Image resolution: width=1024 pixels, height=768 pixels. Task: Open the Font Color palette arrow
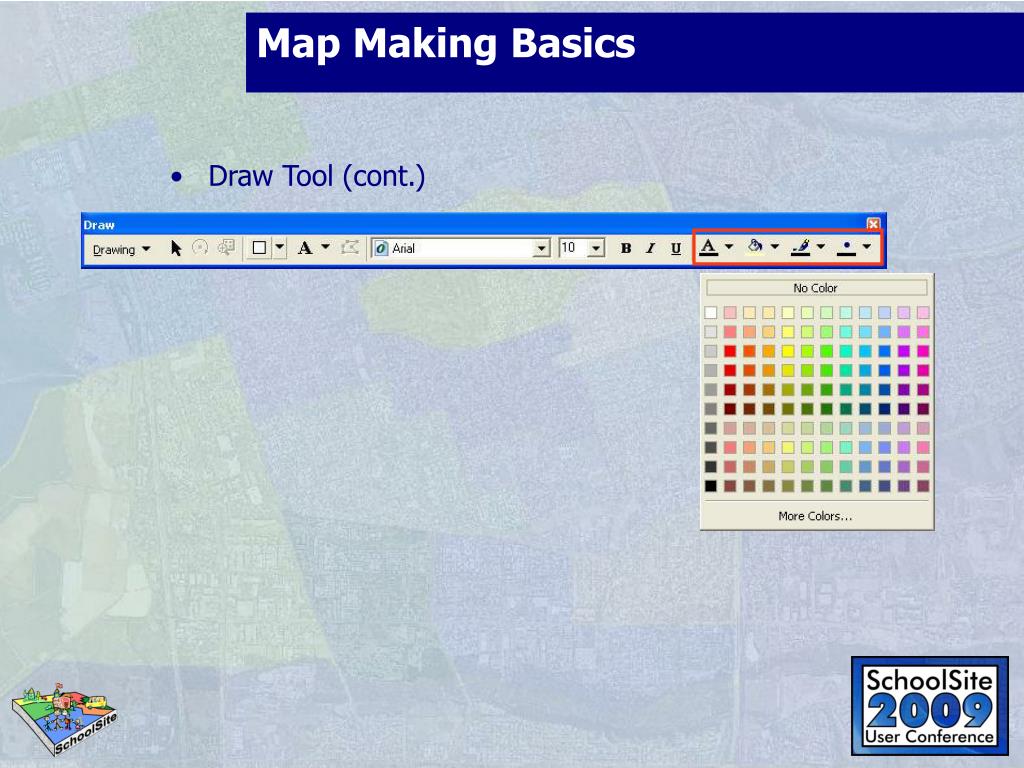pos(729,247)
